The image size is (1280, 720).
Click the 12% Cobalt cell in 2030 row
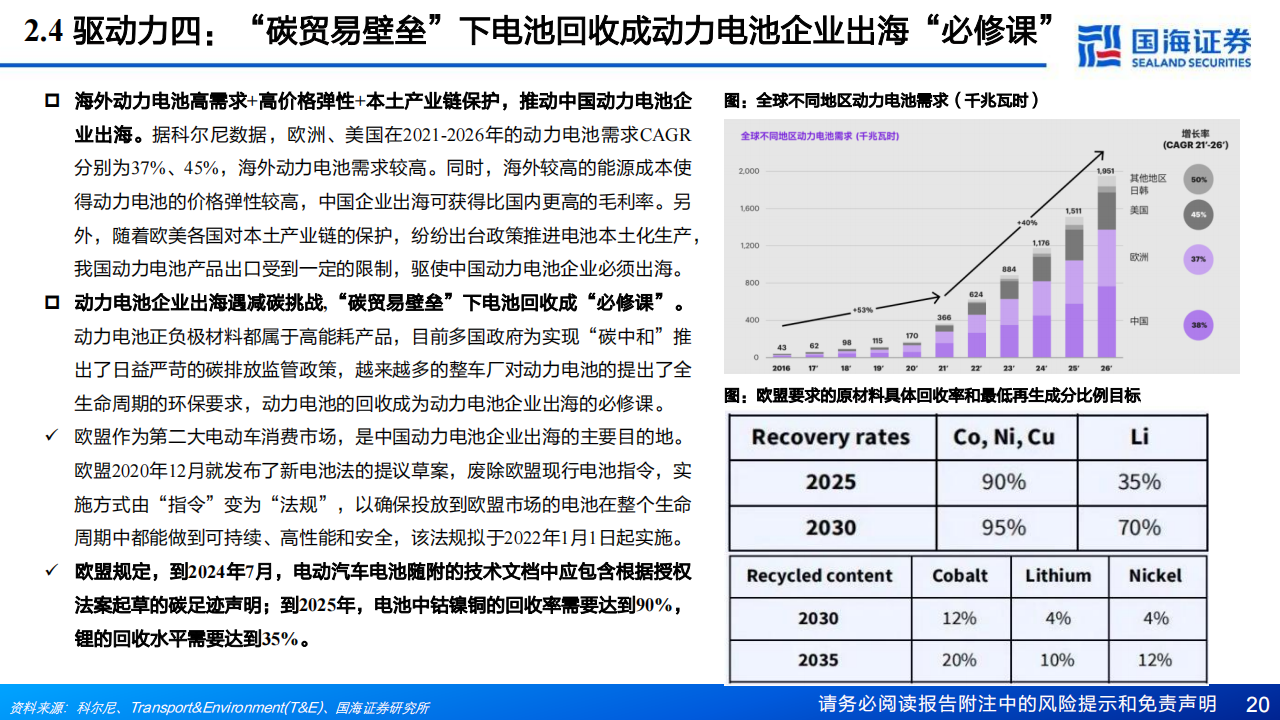click(959, 619)
